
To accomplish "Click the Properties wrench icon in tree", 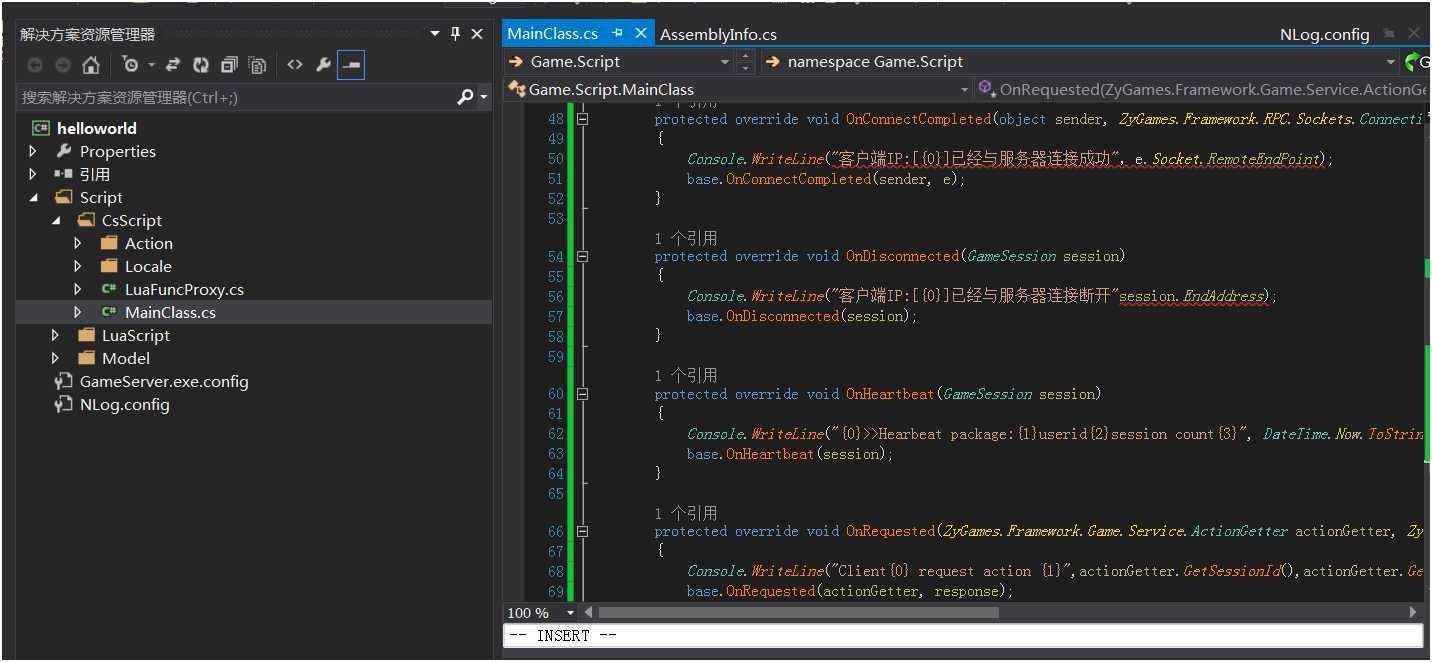I will pos(64,151).
